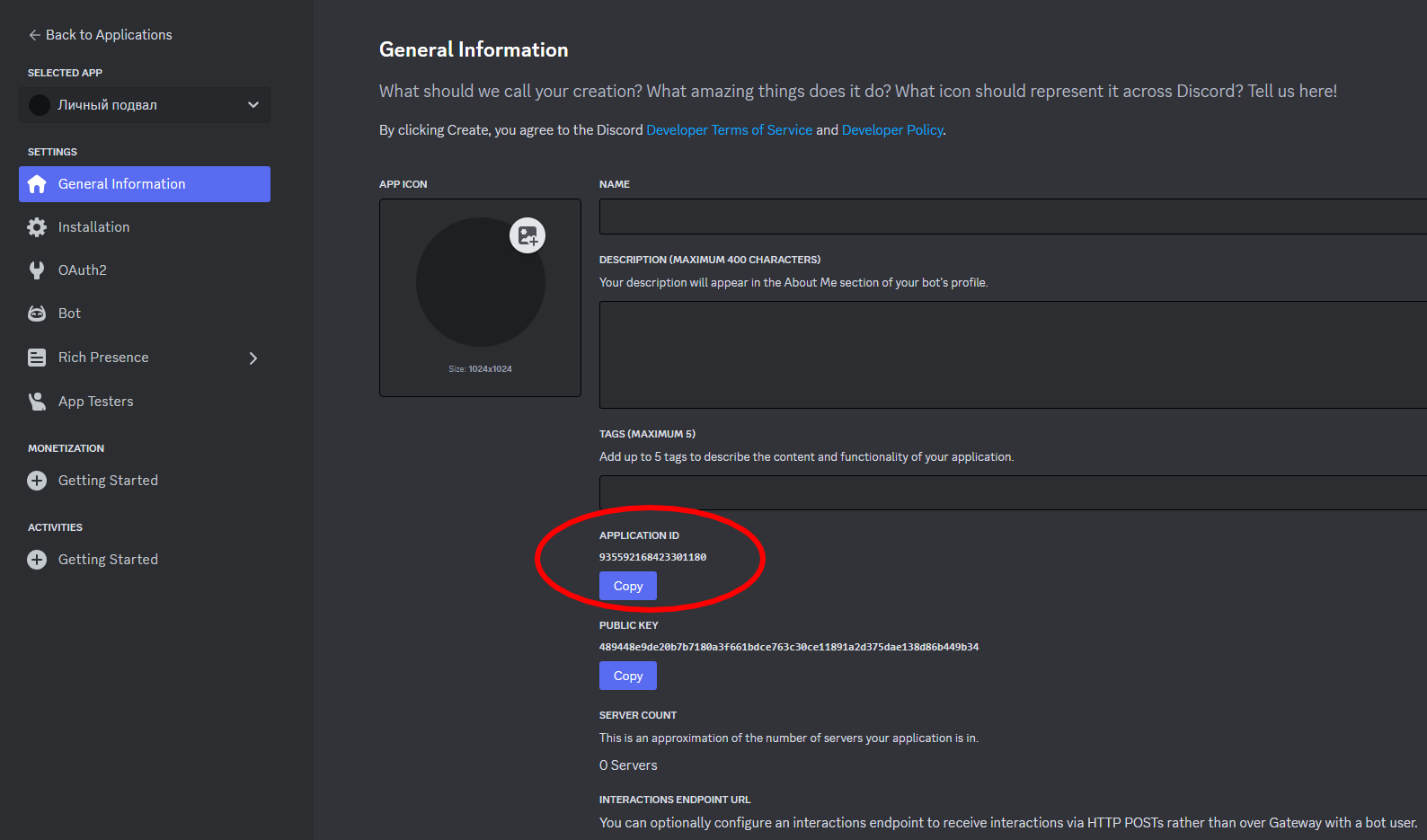The image size is (1427, 840).
Task: Click the Rich Presence document icon
Action: [x=37, y=358]
